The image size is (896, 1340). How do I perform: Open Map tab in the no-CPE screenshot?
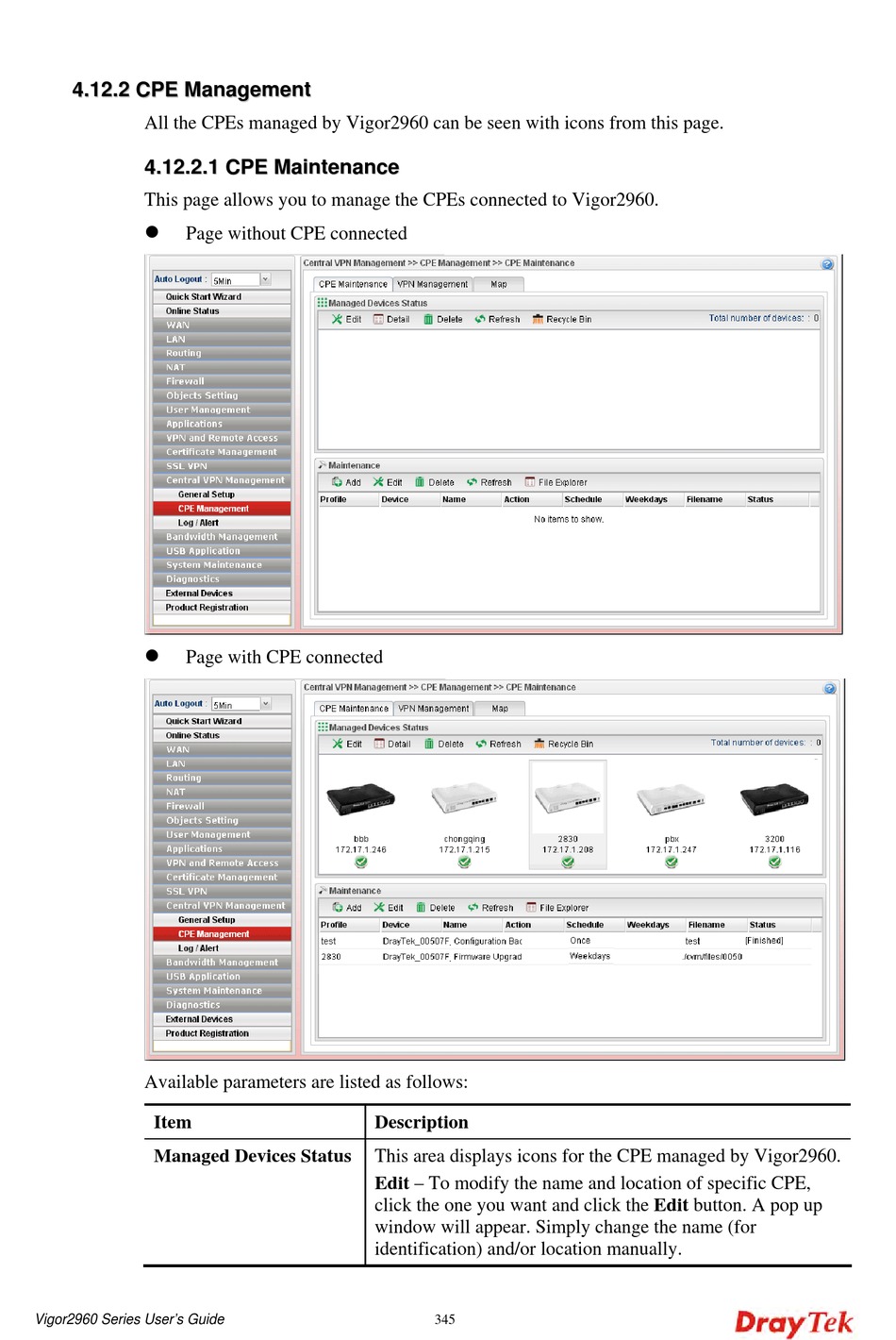point(498,284)
